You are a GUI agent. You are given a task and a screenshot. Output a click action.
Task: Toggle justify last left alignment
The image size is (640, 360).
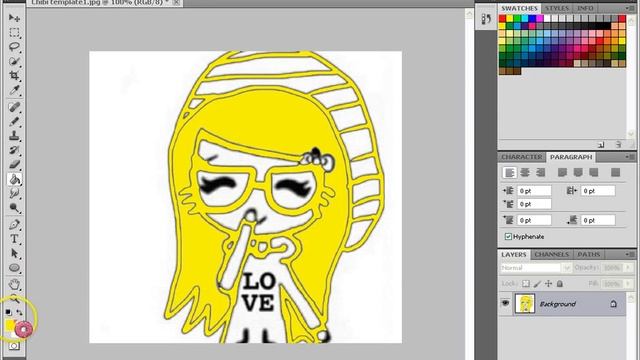click(x=562, y=173)
